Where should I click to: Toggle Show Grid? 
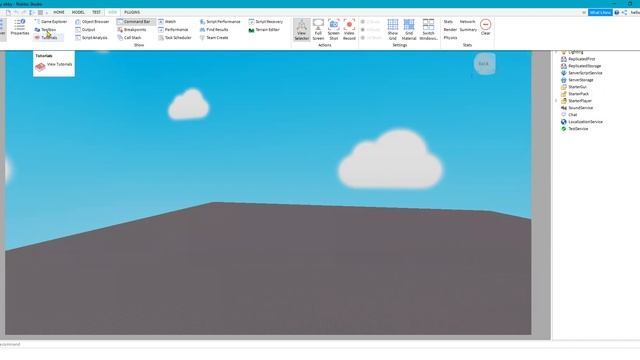tap(393, 29)
